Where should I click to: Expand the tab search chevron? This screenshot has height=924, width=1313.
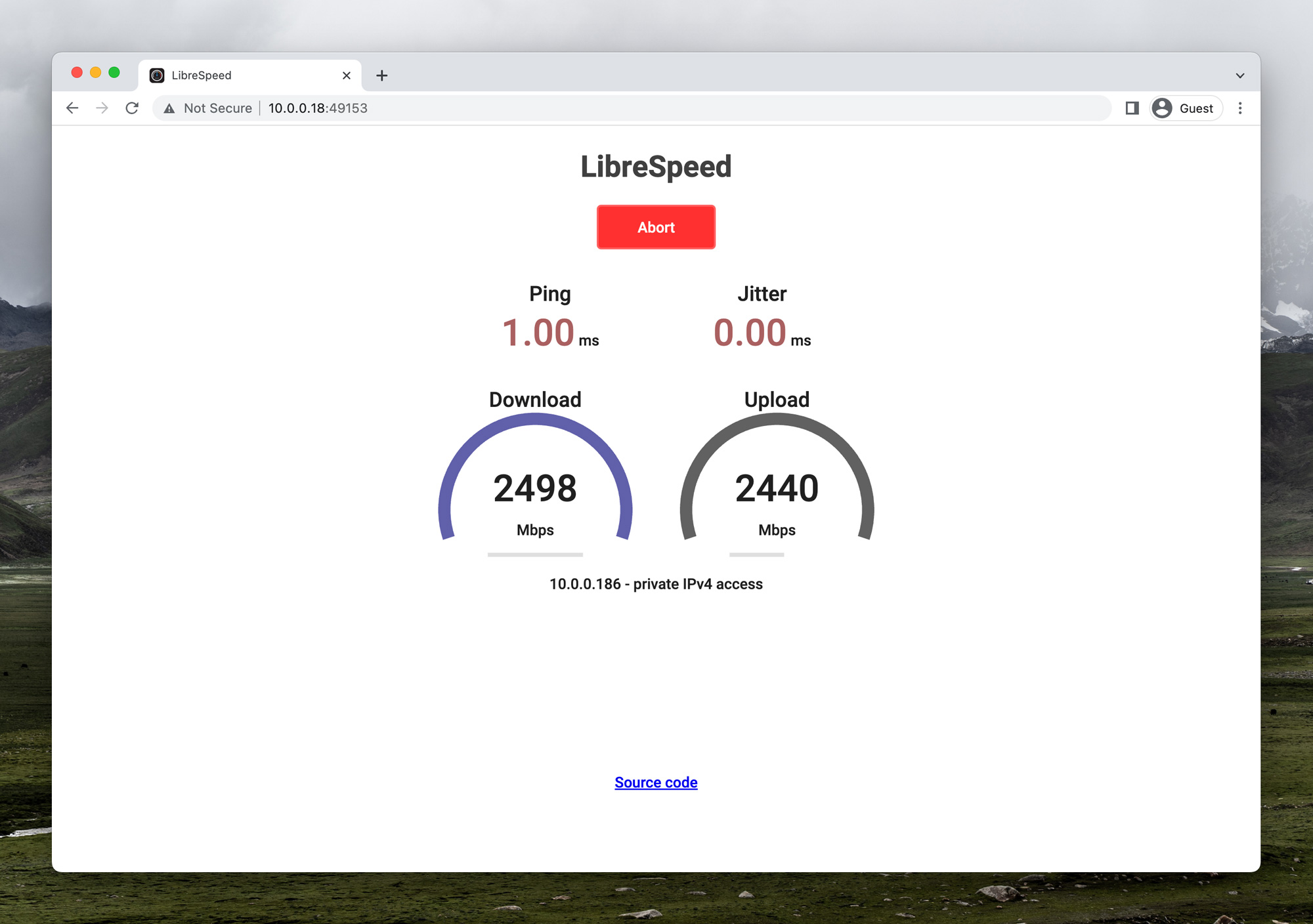click(x=1239, y=75)
